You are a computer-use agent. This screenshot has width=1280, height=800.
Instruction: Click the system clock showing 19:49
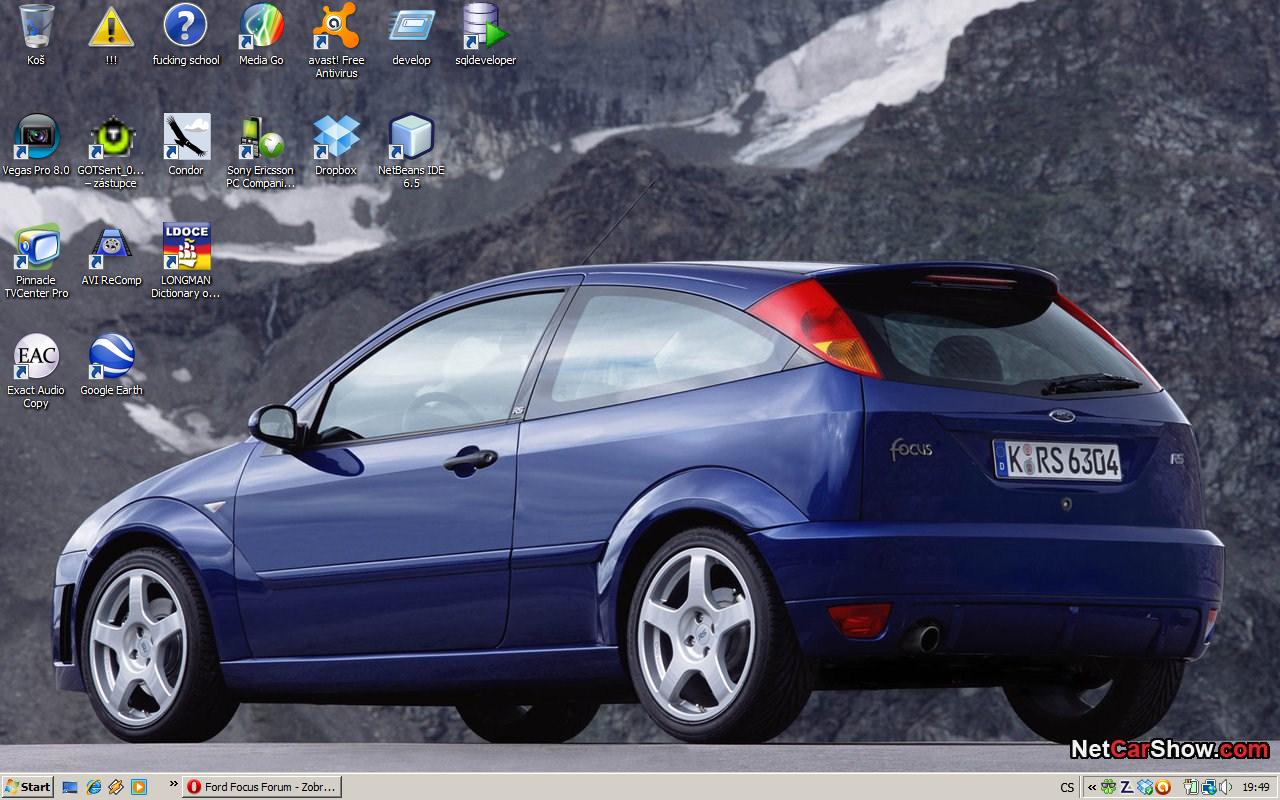(1255, 787)
